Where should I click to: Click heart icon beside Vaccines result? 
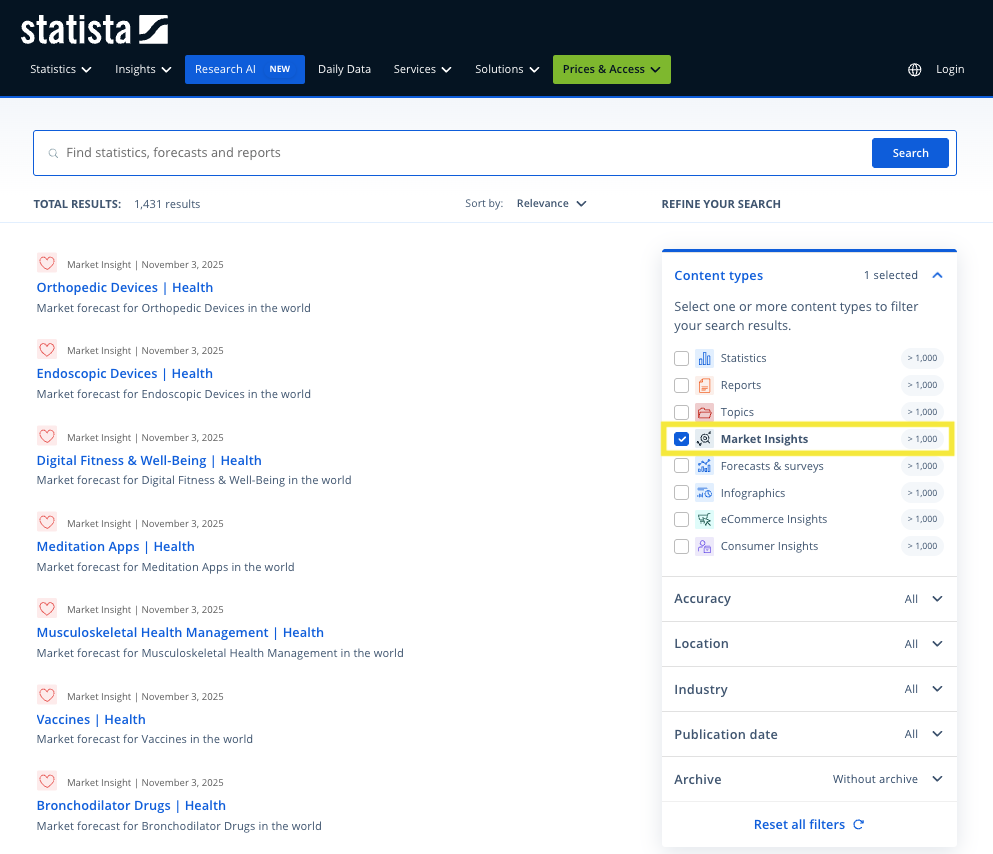point(47,696)
